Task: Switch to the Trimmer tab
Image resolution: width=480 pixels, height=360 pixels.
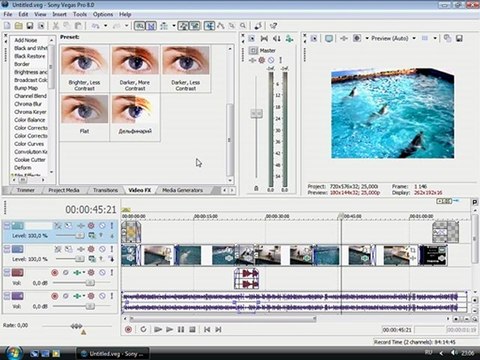Action: coord(26,190)
